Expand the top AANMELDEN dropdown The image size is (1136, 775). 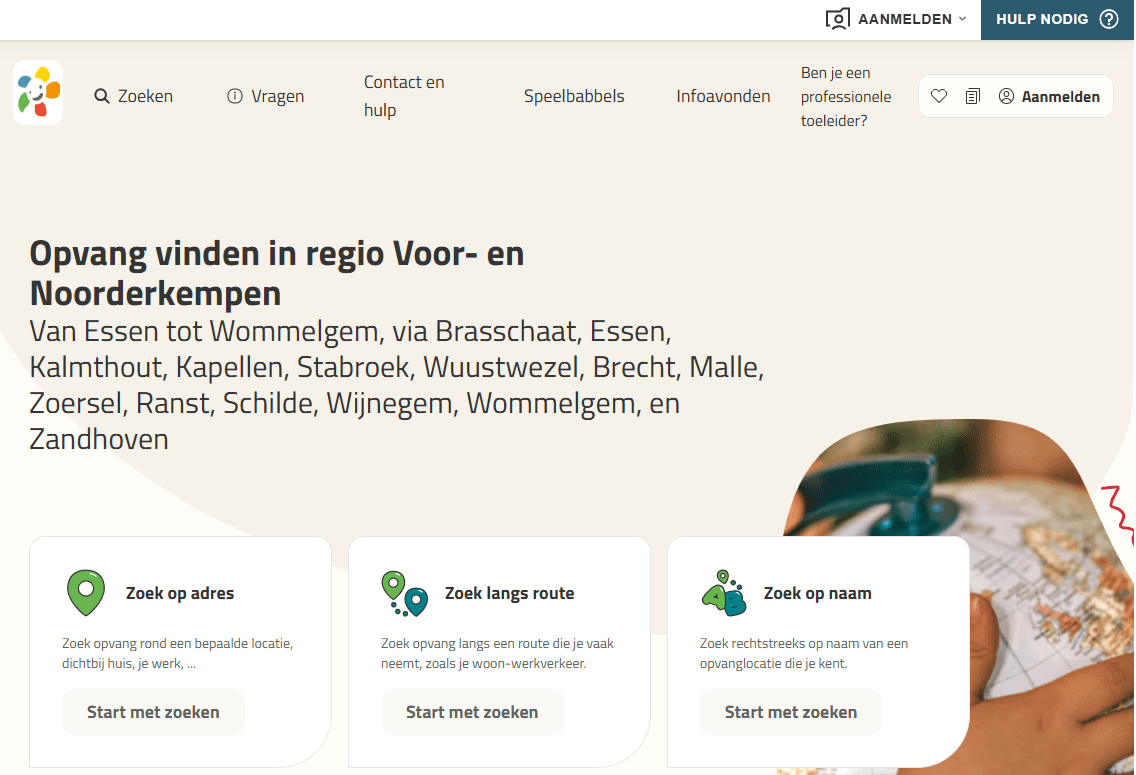[x=897, y=19]
